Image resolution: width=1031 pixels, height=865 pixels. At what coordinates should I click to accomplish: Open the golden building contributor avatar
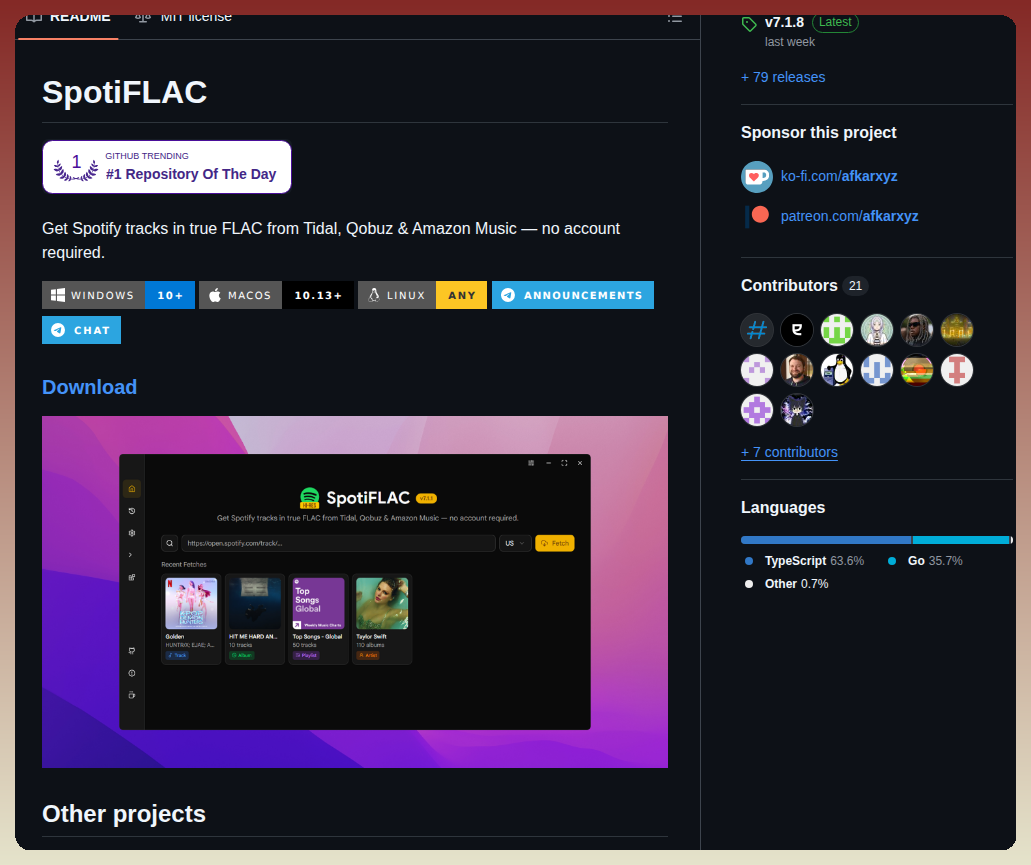pos(957,330)
